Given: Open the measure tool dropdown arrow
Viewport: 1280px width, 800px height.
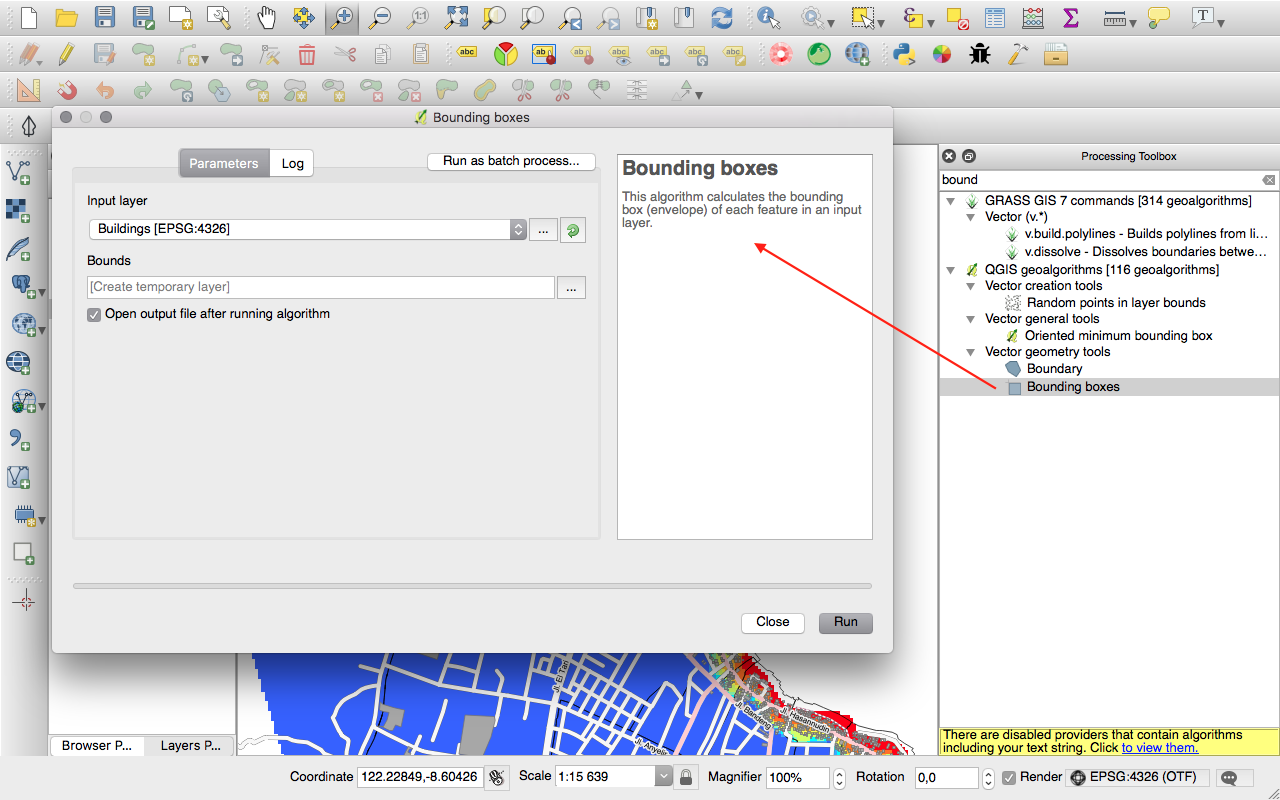Looking at the screenshot, I should [1133, 22].
